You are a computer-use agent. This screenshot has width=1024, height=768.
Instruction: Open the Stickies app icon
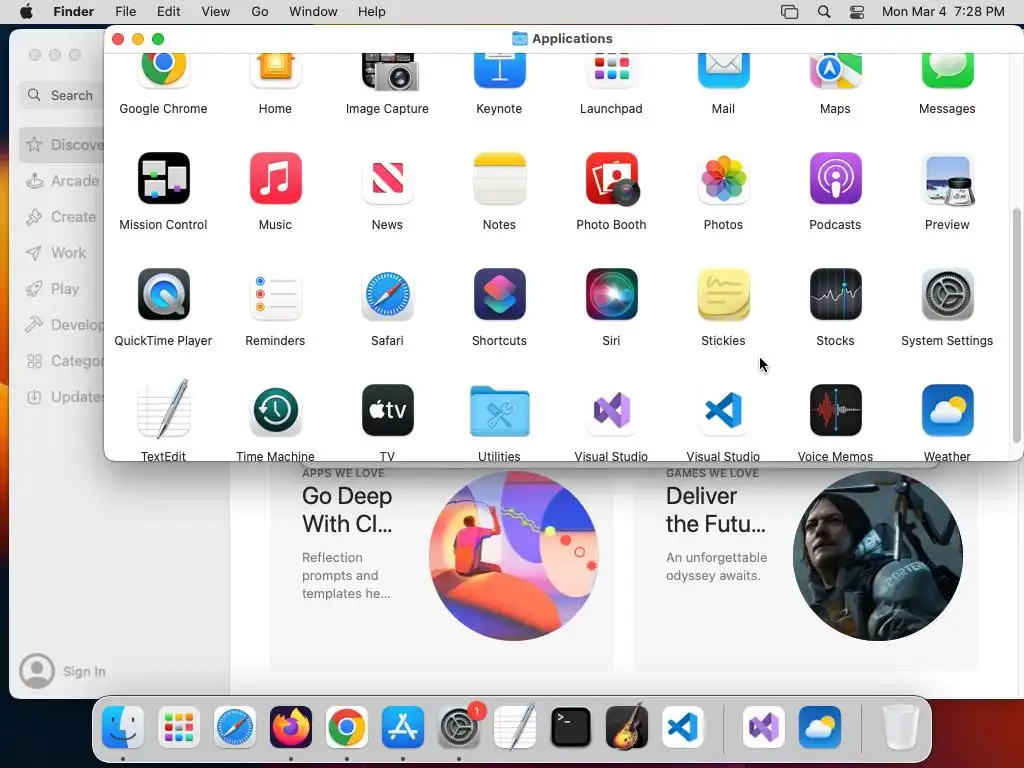point(723,294)
